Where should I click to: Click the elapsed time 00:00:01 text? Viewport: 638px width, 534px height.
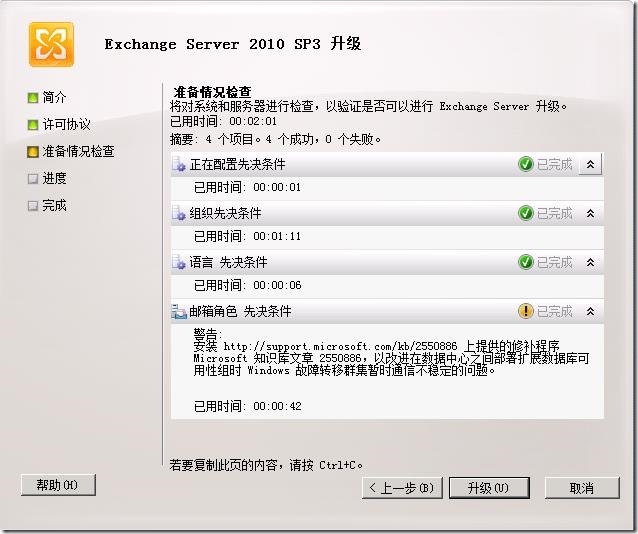click(277, 187)
